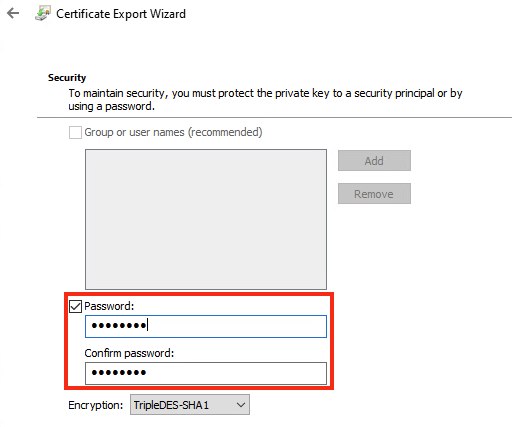Click the private key security description text
This screenshot has width=529, height=427.
tap(265, 99)
